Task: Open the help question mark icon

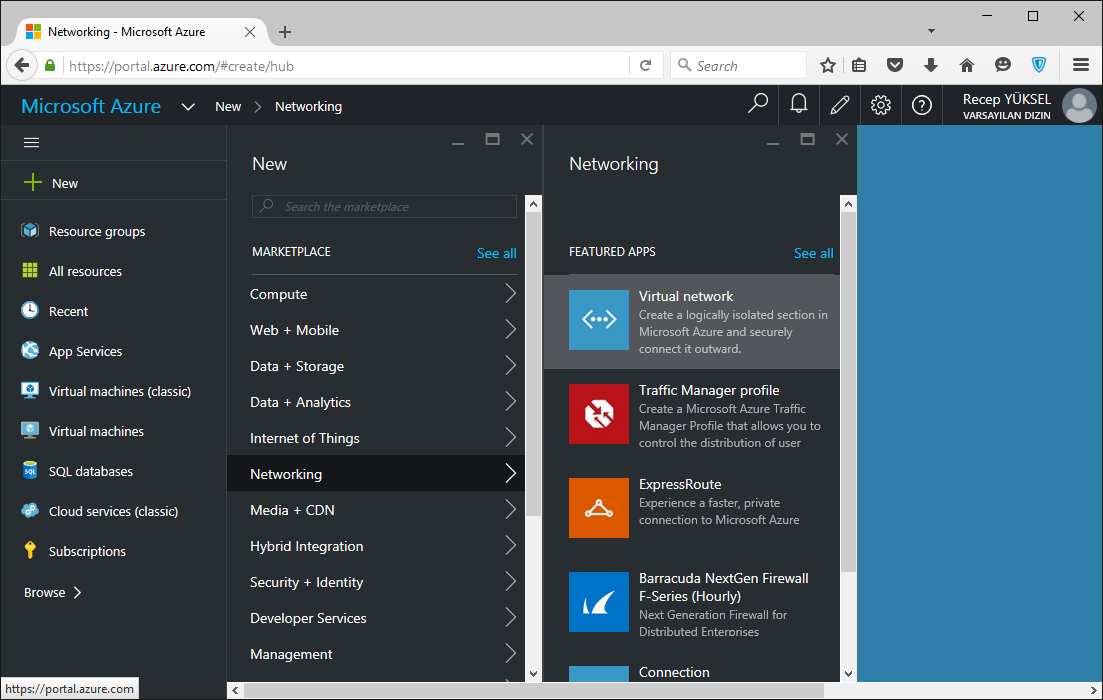Action: tap(922, 105)
